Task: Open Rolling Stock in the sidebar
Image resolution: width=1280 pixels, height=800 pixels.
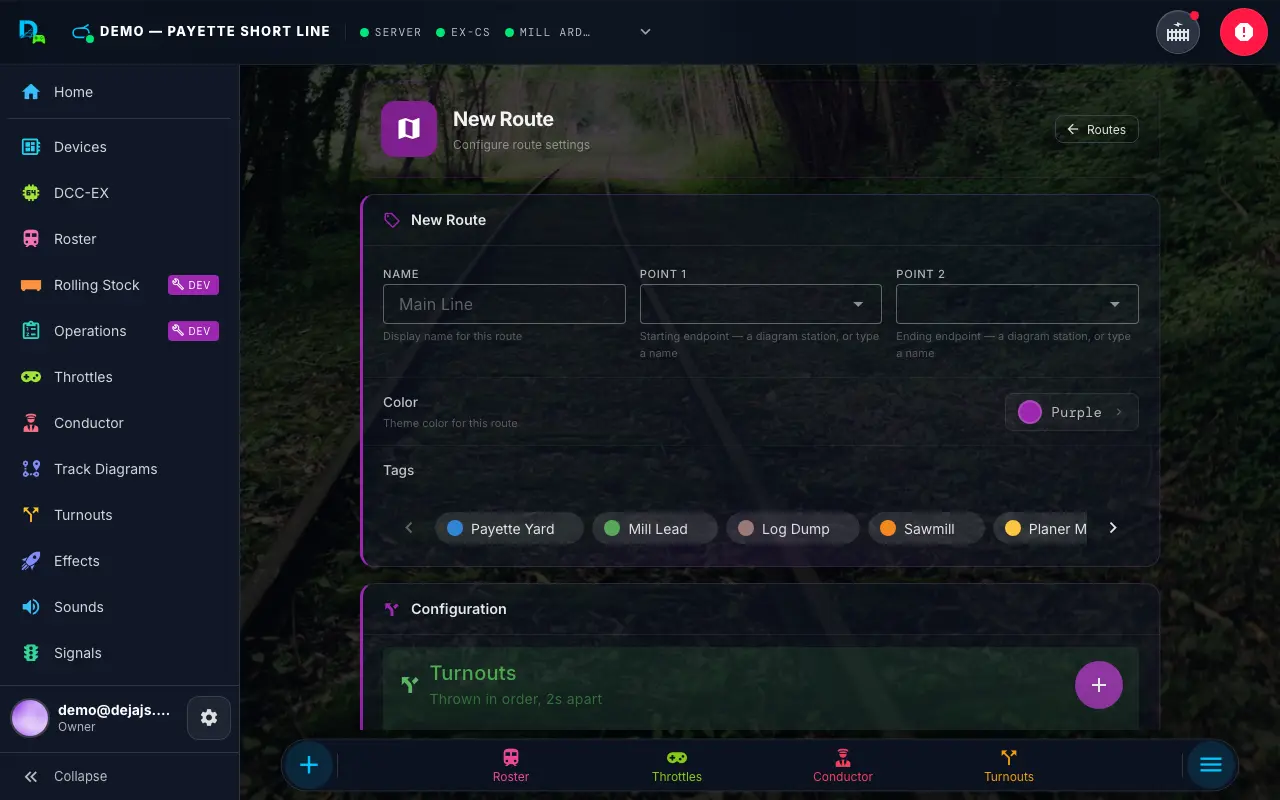Action: click(x=119, y=285)
